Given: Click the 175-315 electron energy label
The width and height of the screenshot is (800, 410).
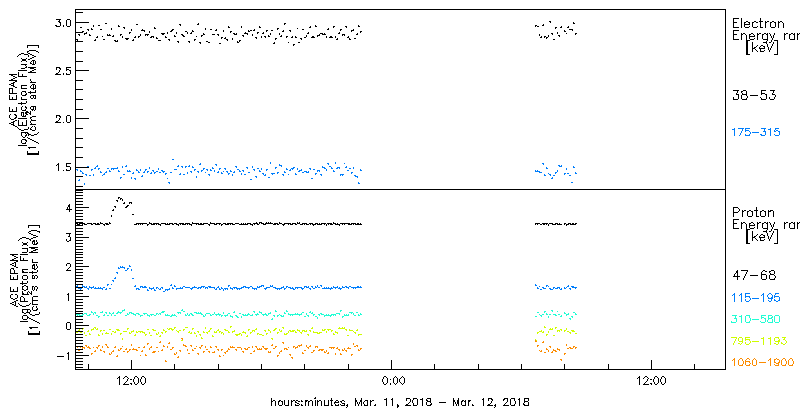Looking at the screenshot, I should pos(756,133).
